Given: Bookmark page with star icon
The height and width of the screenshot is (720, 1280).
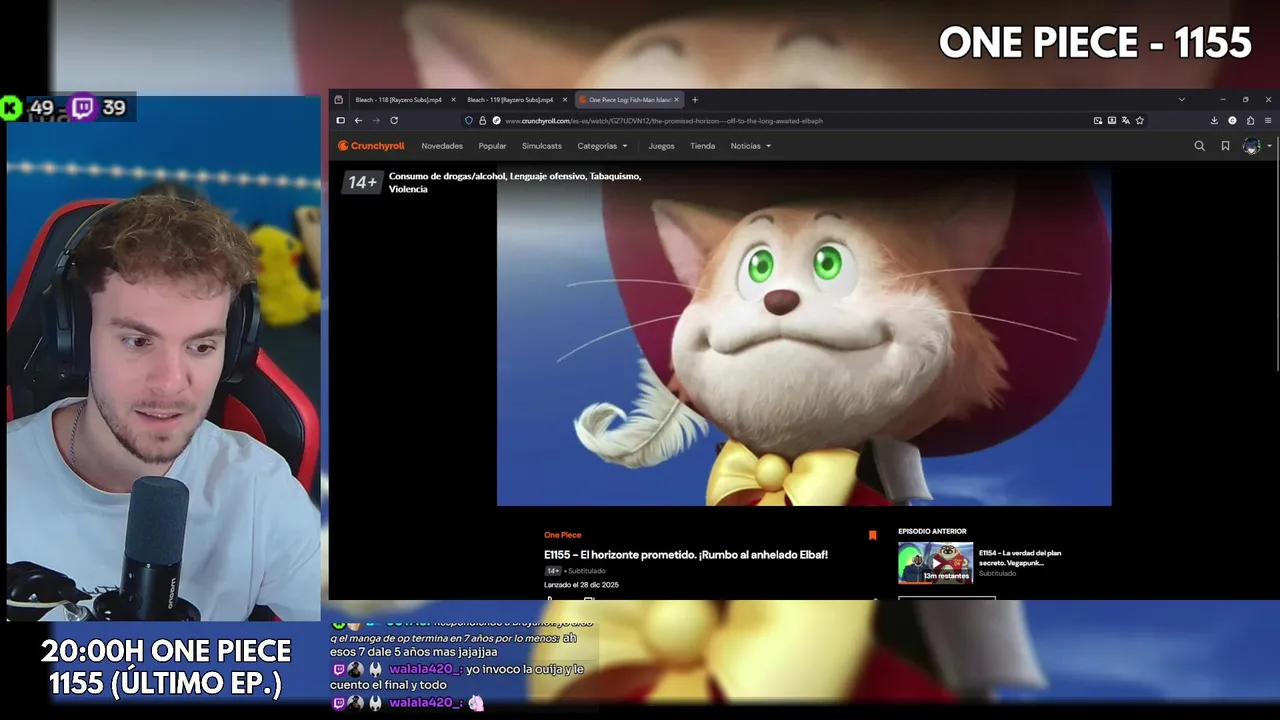Looking at the screenshot, I should coord(1139,121).
